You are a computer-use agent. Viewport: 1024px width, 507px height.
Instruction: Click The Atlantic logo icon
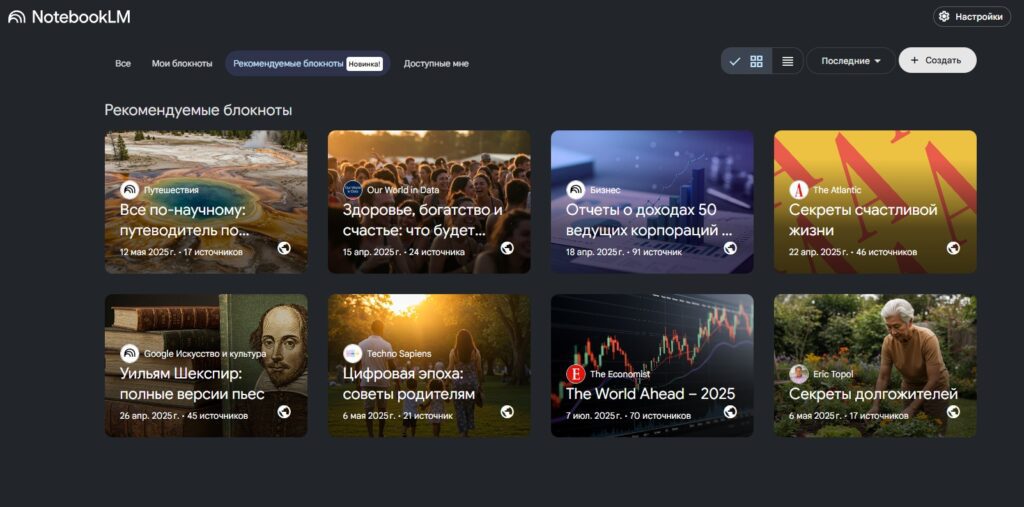point(798,190)
